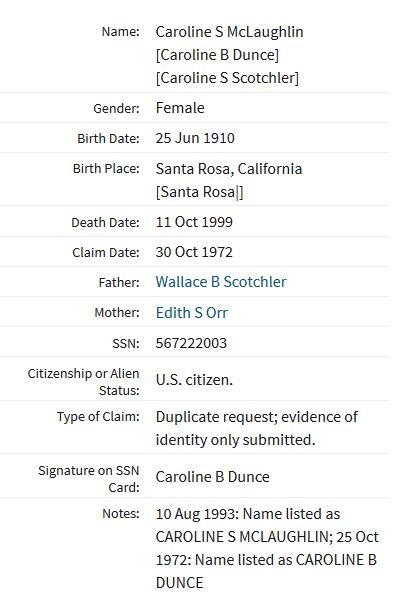396x595 pixels.
Task: Click the alternate name Caroline B Dunce
Action: click(217, 55)
